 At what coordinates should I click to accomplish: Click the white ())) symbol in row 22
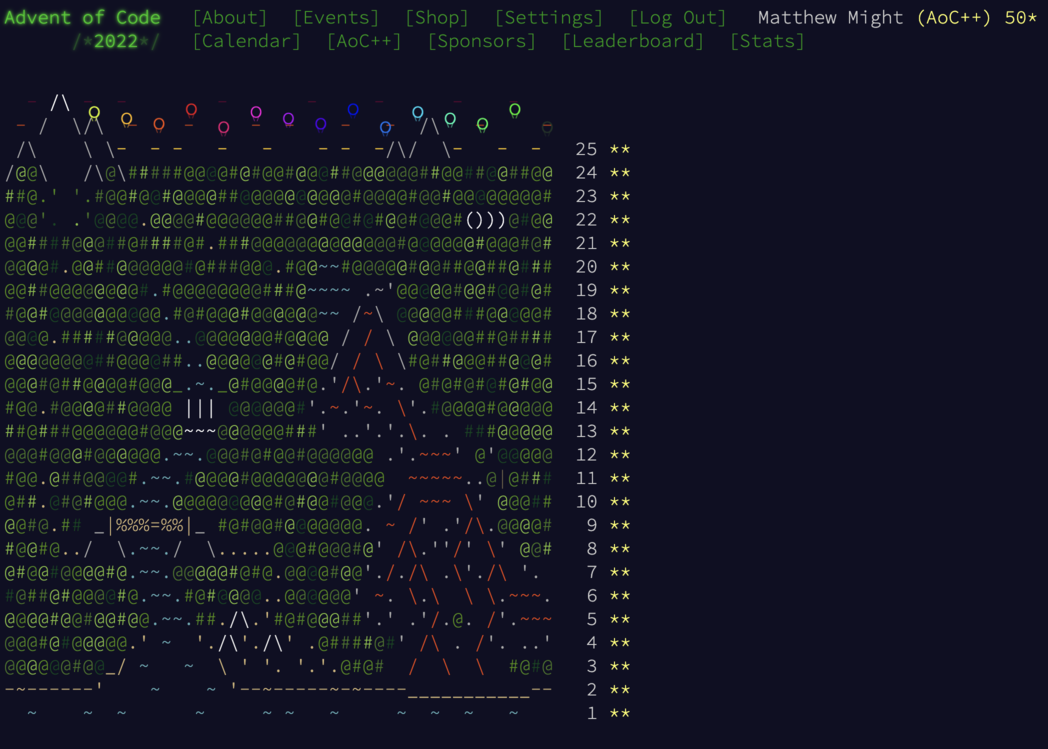pos(485,220)
